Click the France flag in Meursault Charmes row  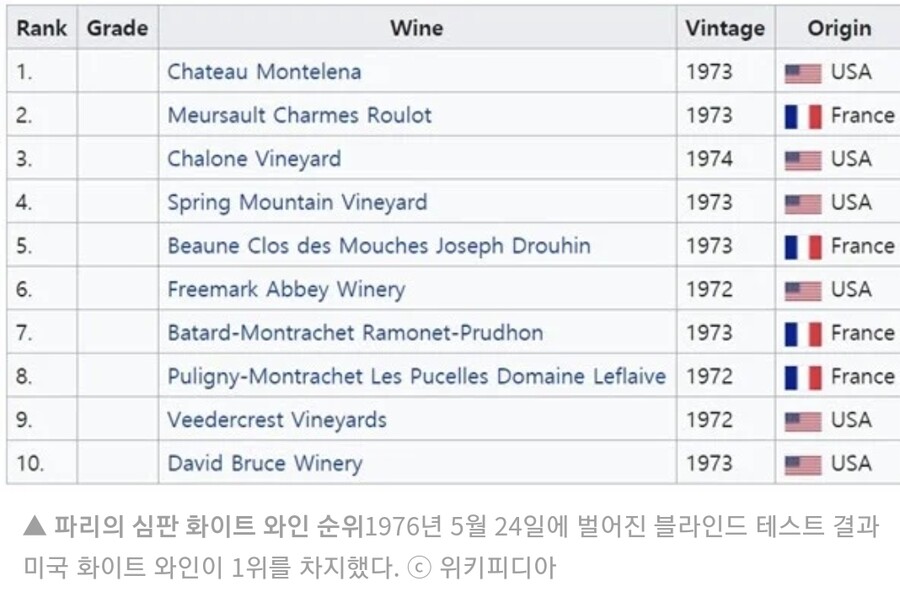803,117
